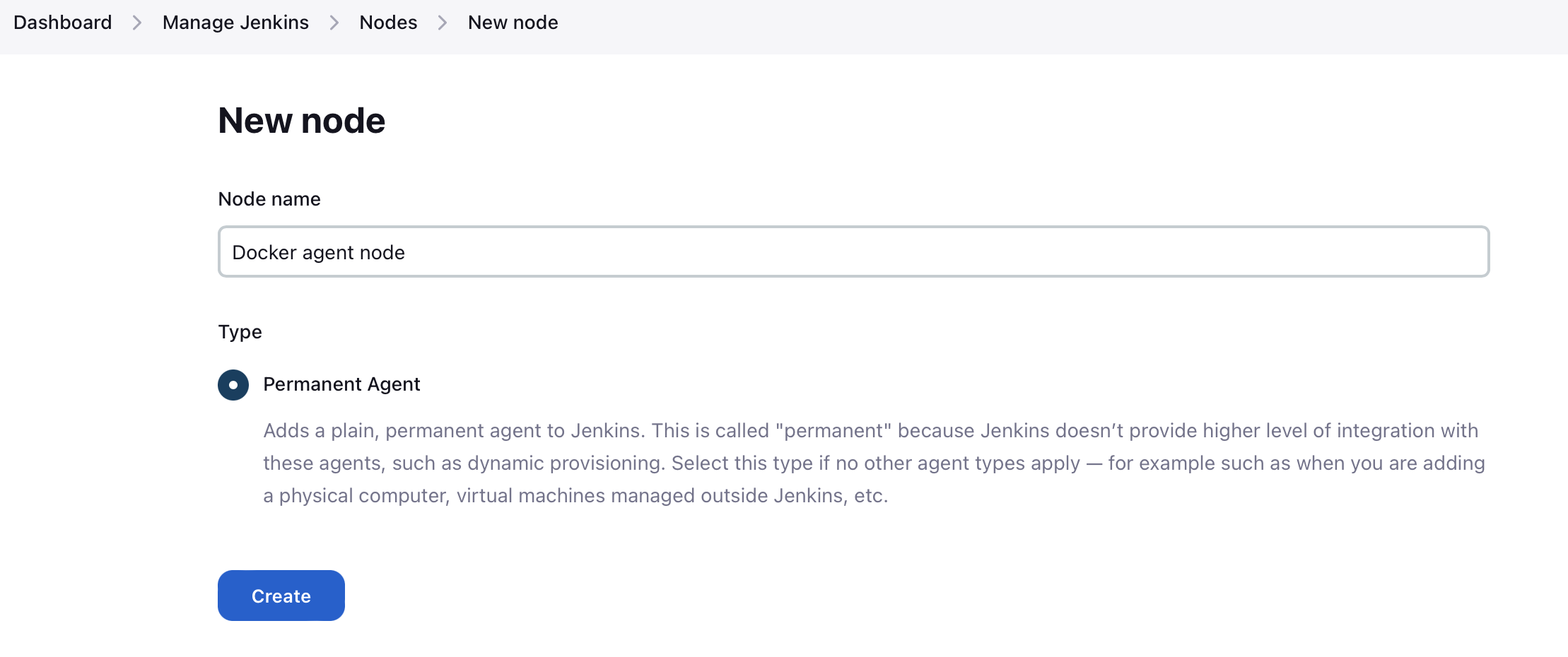Click the Permanent Agent label text

point(341,384)
